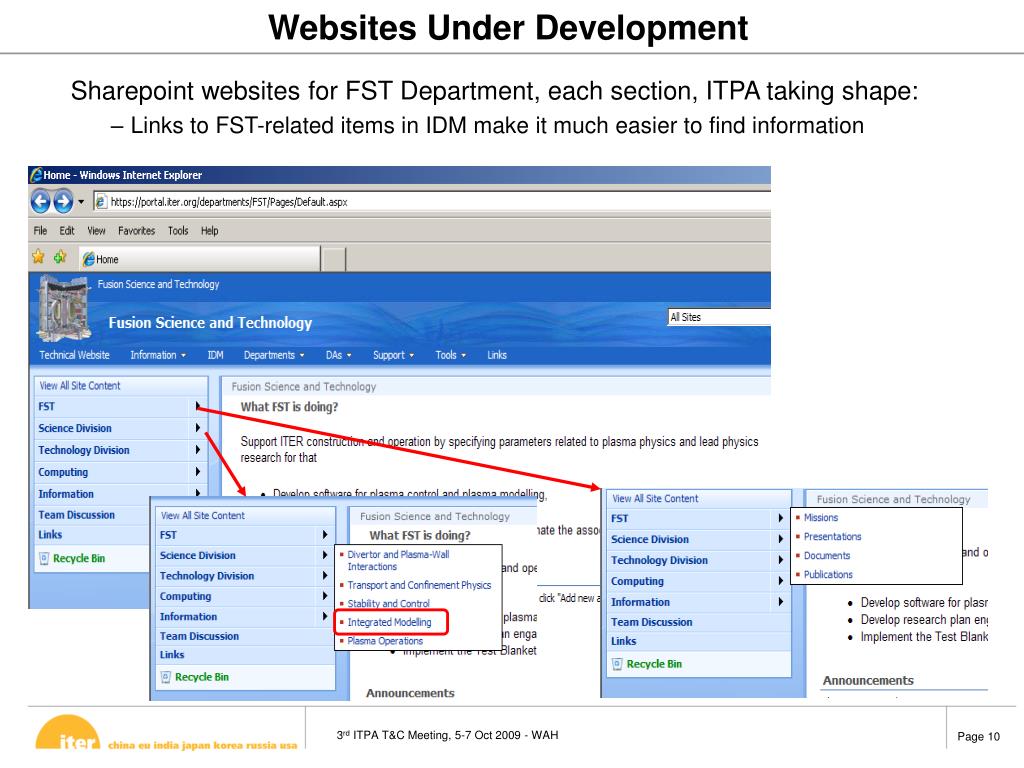Expand Science Division arrow in main sidebar

(197, 428)
